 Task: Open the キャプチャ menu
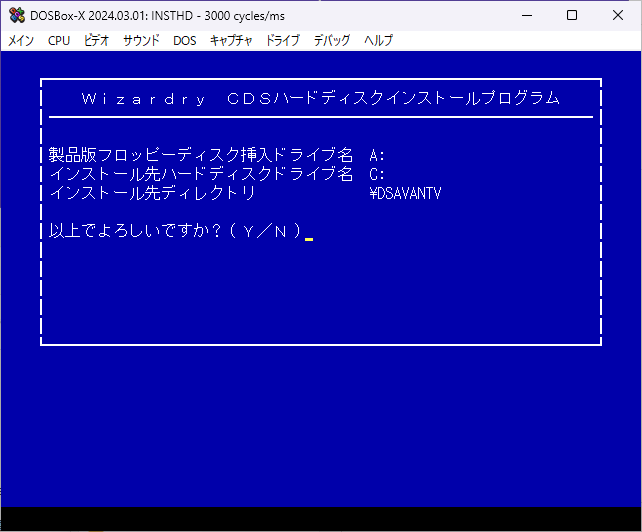click(x=231, y=41)
